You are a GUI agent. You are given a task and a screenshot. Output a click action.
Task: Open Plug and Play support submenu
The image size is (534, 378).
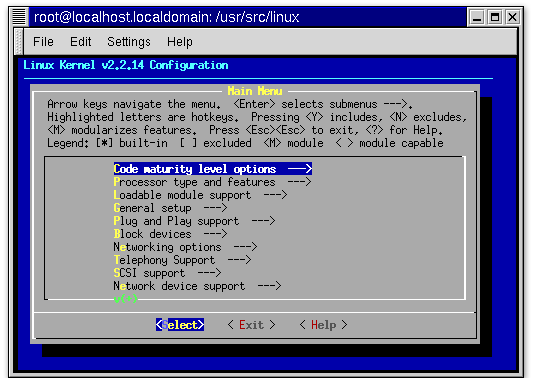click(x=194, y=221)
